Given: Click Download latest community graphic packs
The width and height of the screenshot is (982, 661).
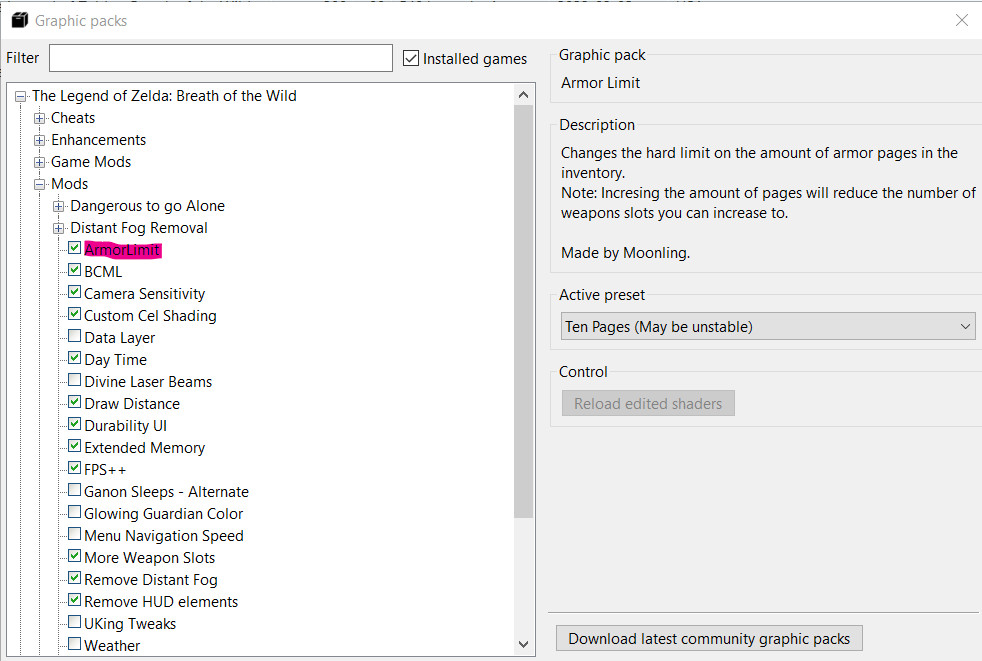Looking at the screenshot, I should click(x=708, y=638).
